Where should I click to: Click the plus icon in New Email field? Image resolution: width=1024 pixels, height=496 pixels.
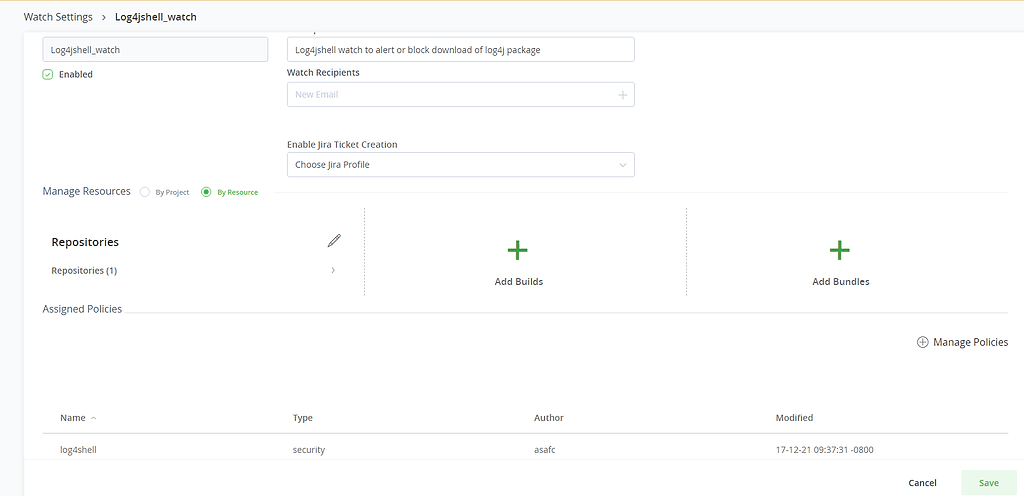pos(622,95)
